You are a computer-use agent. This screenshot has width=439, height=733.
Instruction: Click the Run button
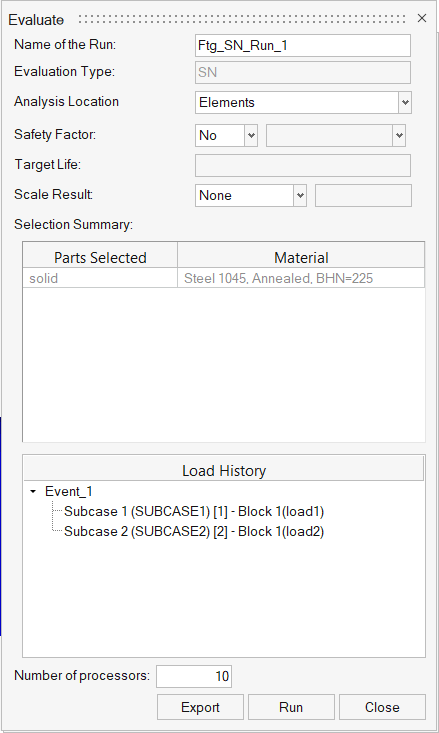click(291, 707)
